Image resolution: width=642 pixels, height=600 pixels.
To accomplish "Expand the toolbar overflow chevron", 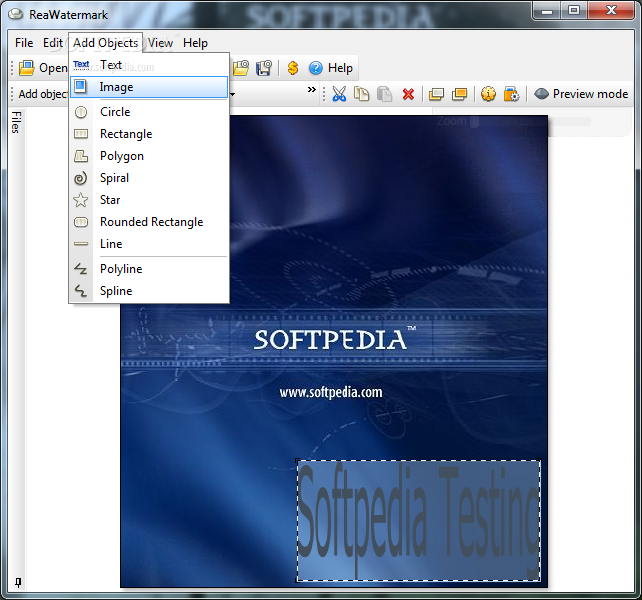I will pyautogui.click(x=312, y=89).
